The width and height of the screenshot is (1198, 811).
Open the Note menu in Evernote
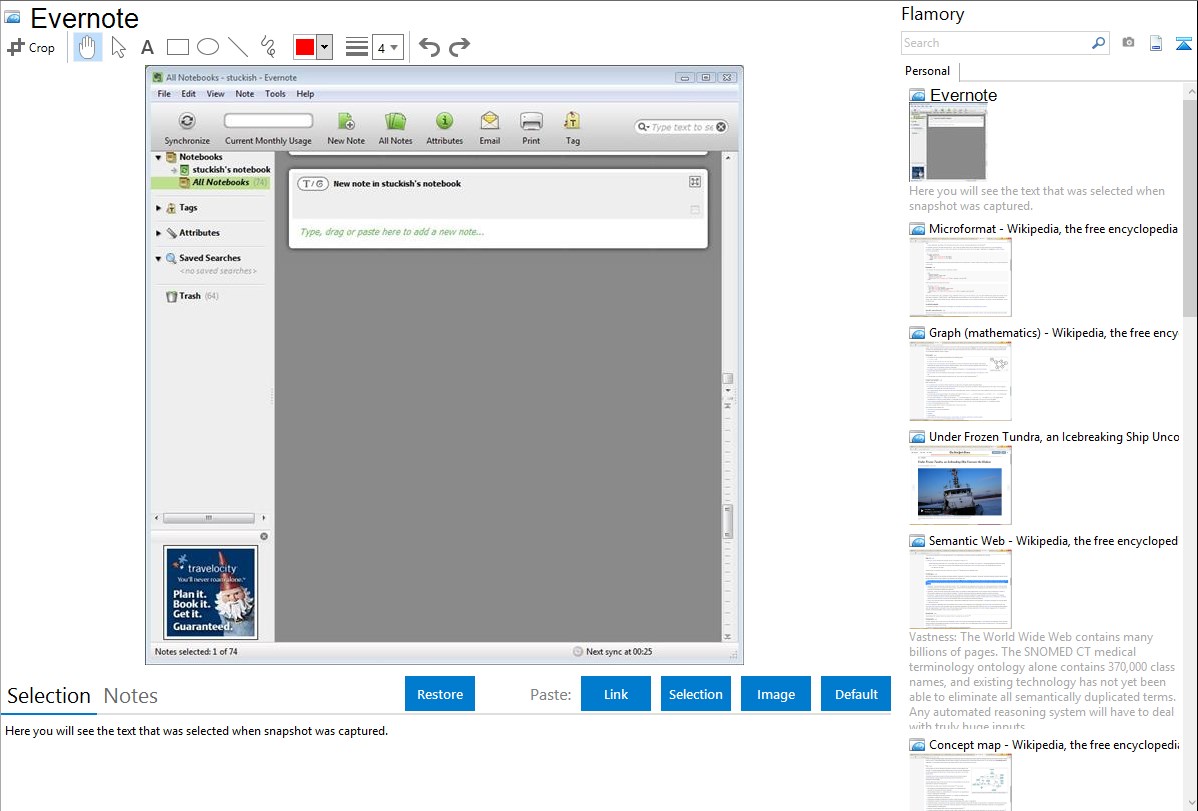click(x=244, y=94)
